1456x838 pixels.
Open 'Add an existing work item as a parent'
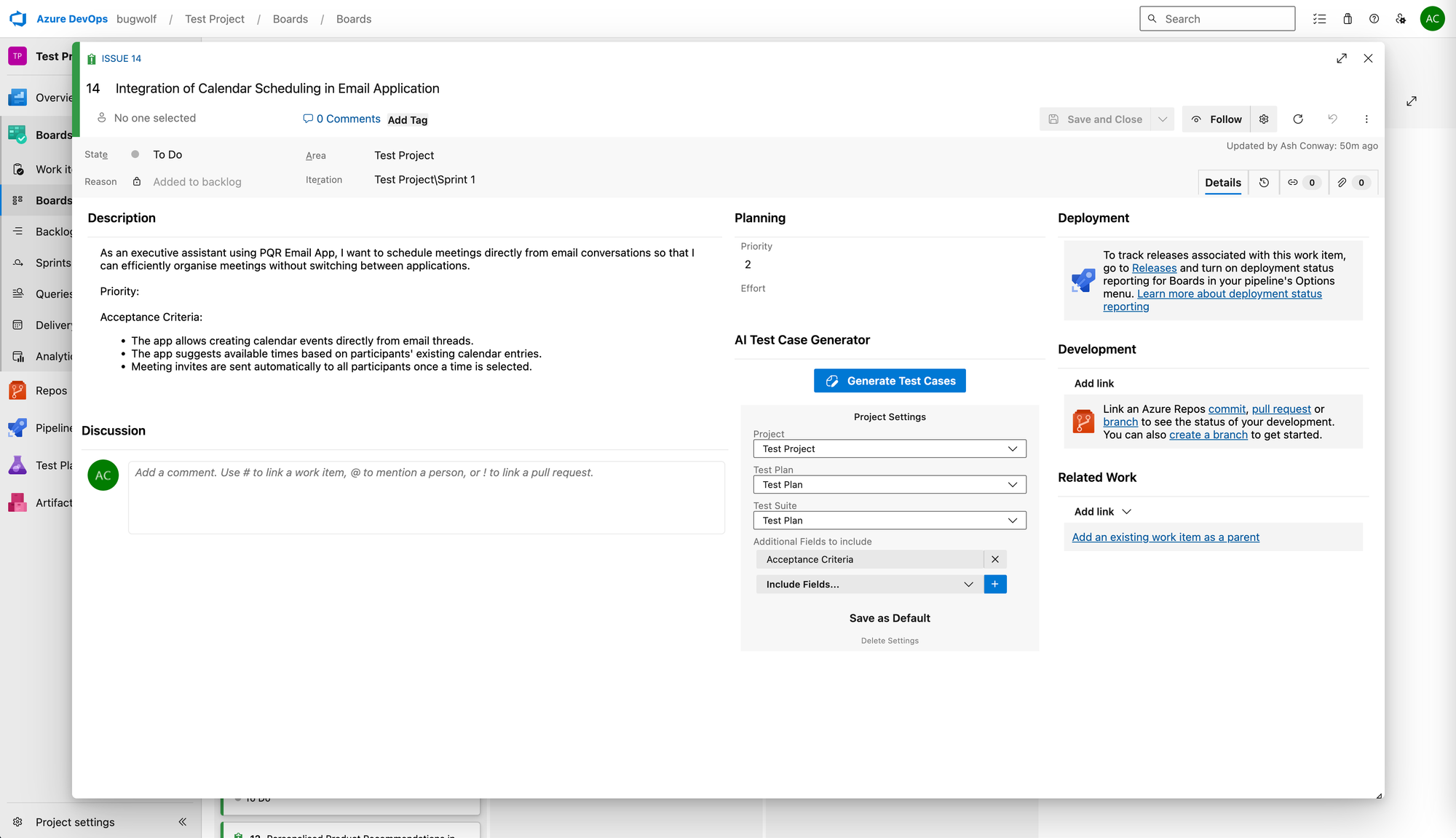tap(1165, 537)
